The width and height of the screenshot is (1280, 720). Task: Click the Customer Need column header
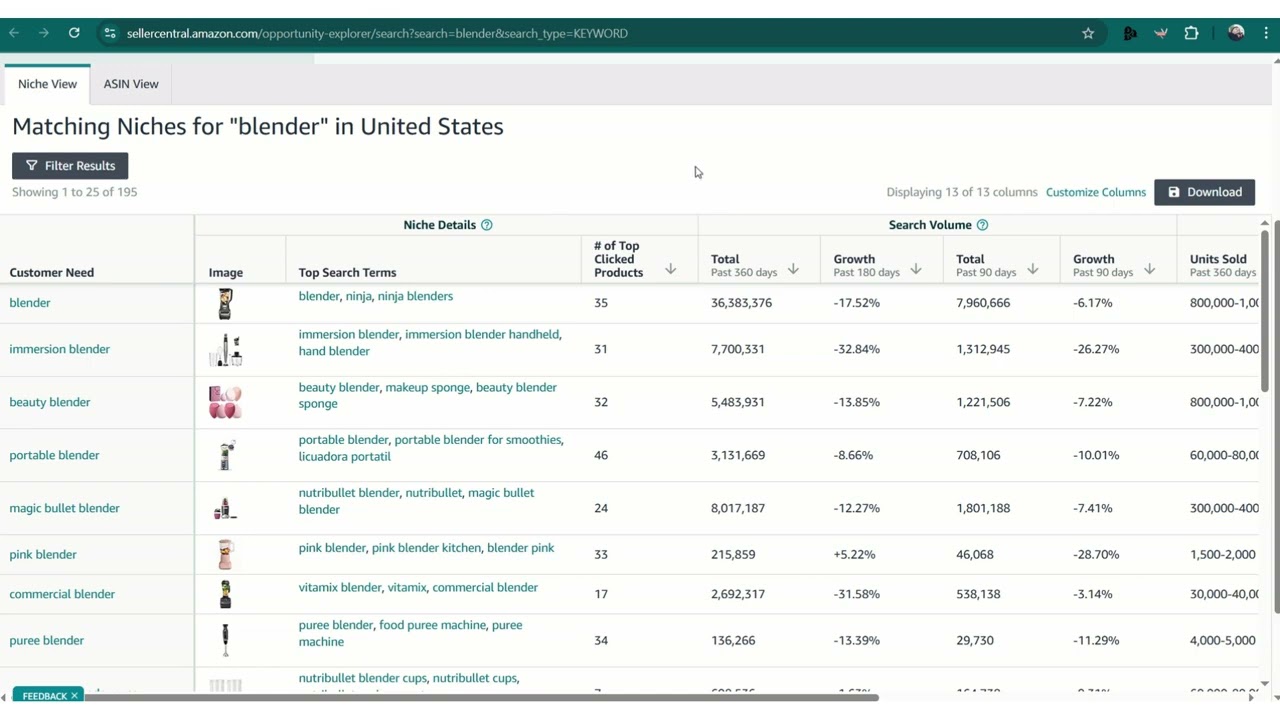52,272
